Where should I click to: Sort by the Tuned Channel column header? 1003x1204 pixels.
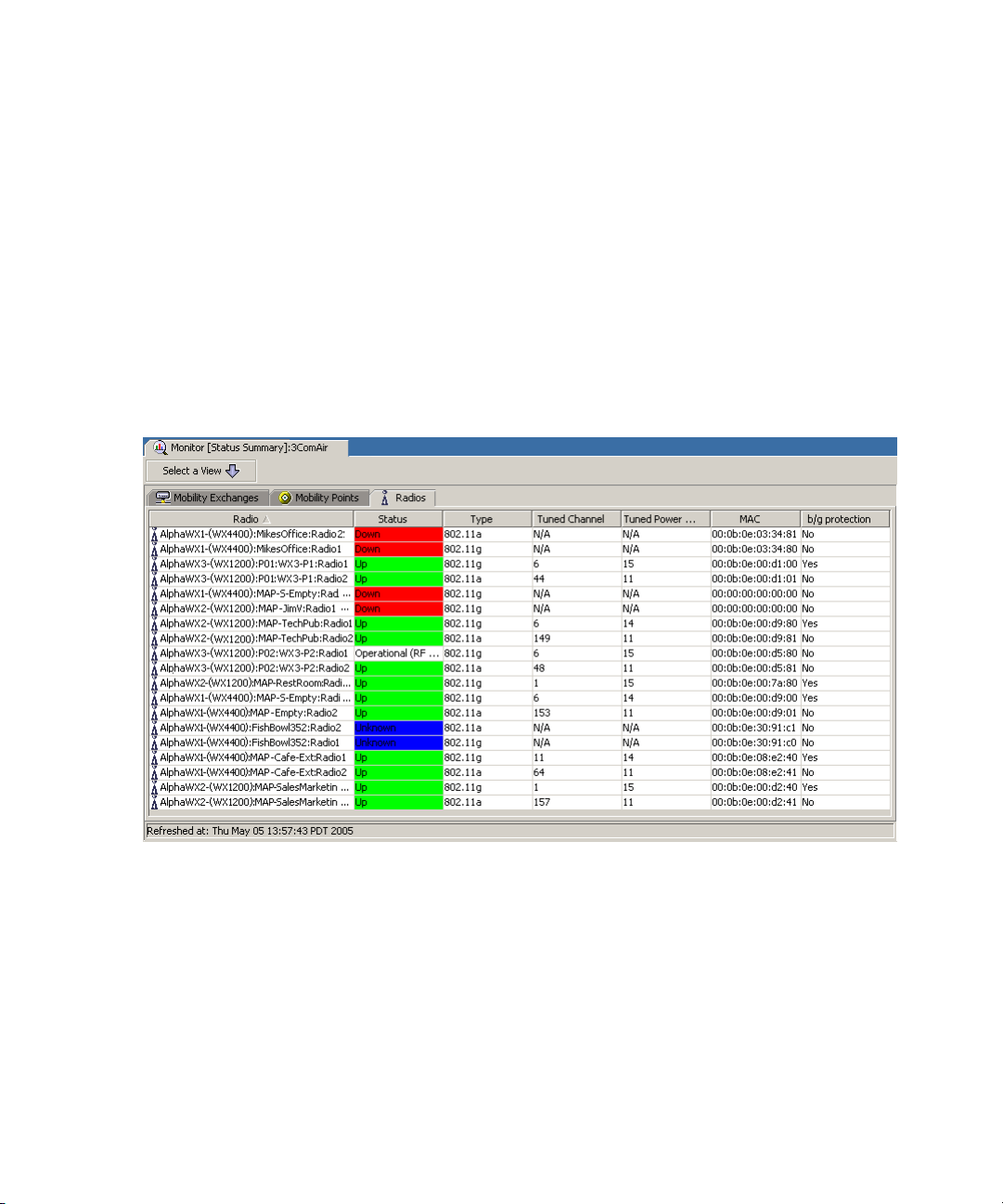576,519
